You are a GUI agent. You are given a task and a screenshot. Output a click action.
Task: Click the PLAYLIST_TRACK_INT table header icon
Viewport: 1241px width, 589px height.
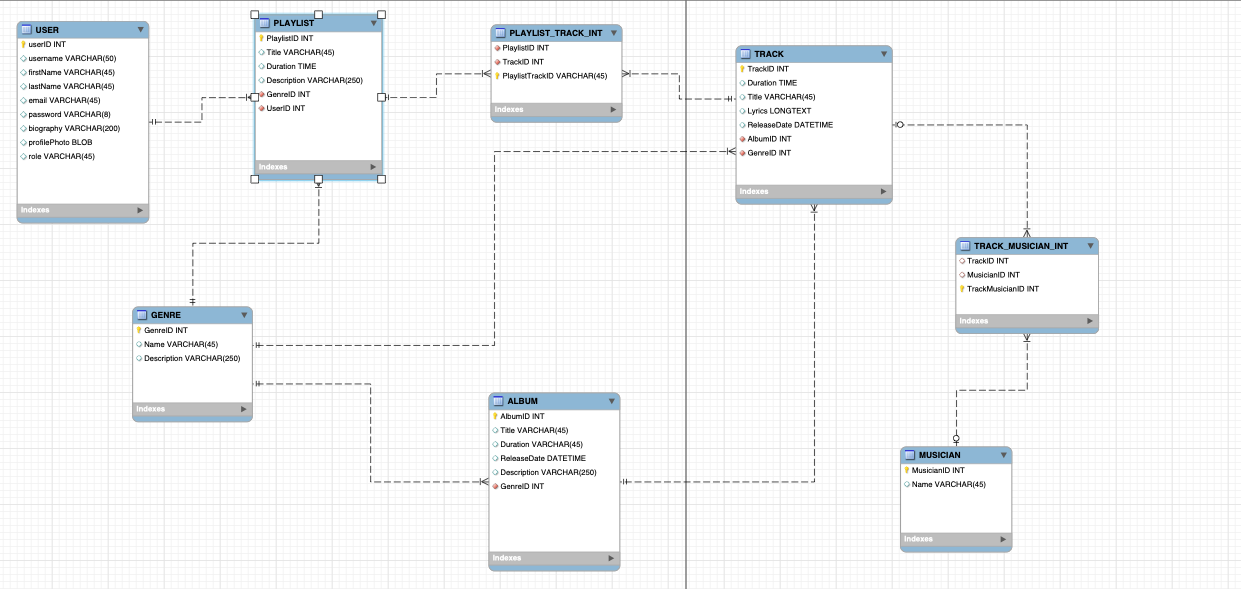coord(500,33)
